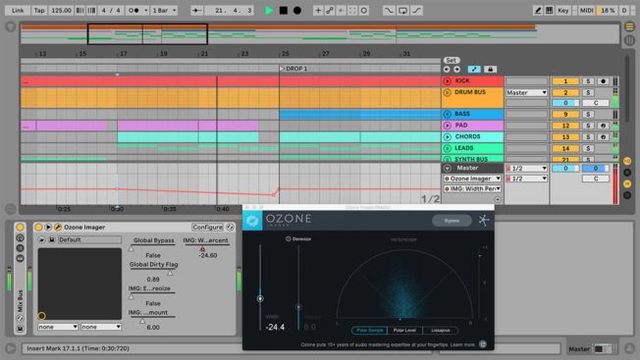Screen dimensions: 640x360
Task: Click the Arrangement Record circle button
Action: (x=298, y=11)
